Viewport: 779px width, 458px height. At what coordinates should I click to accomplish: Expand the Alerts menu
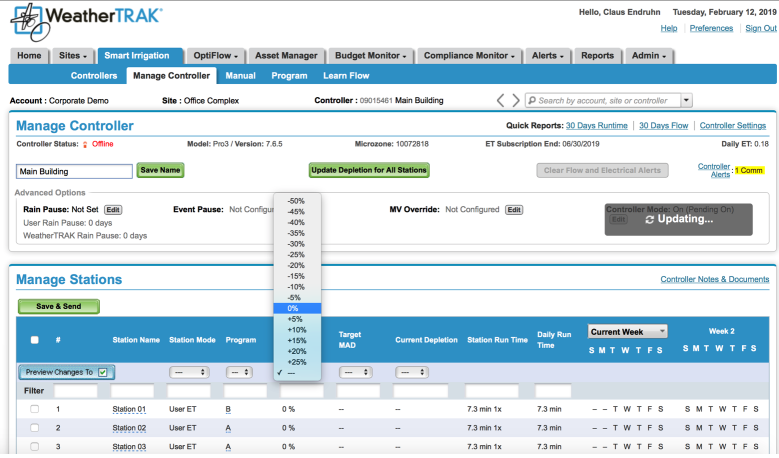tap(548, 56)
